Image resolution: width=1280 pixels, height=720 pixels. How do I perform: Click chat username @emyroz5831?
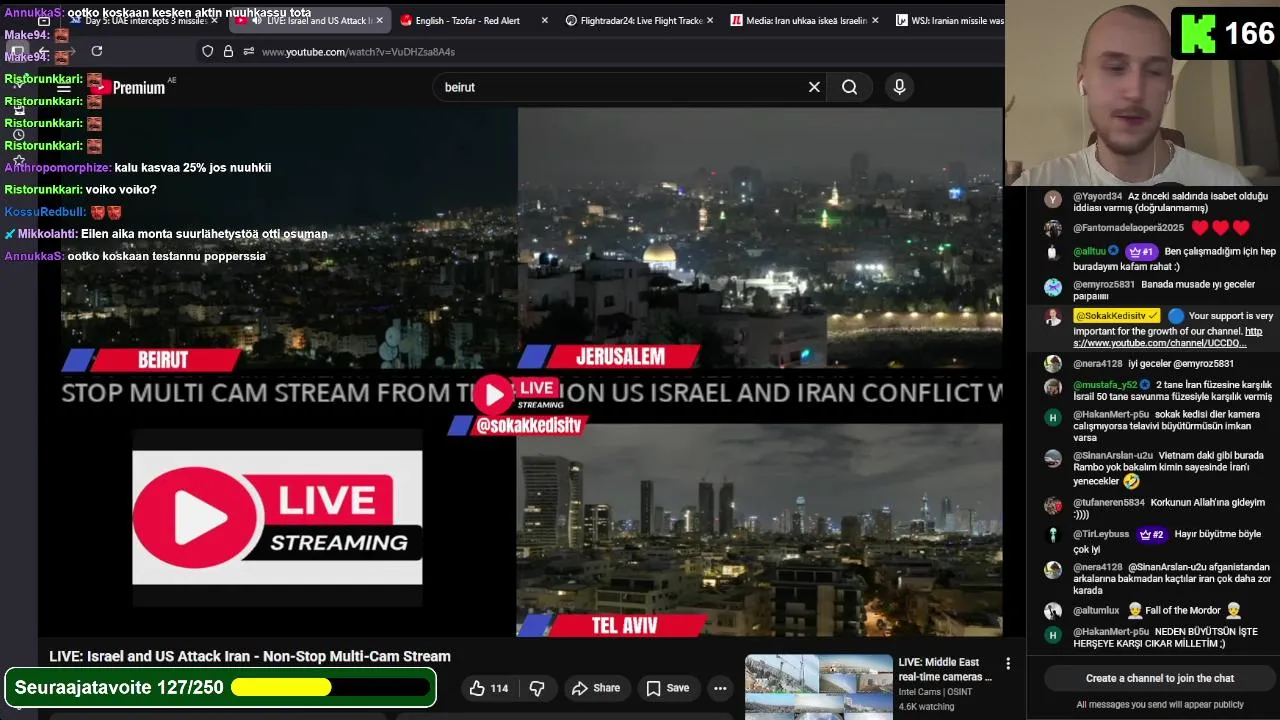1103,284
